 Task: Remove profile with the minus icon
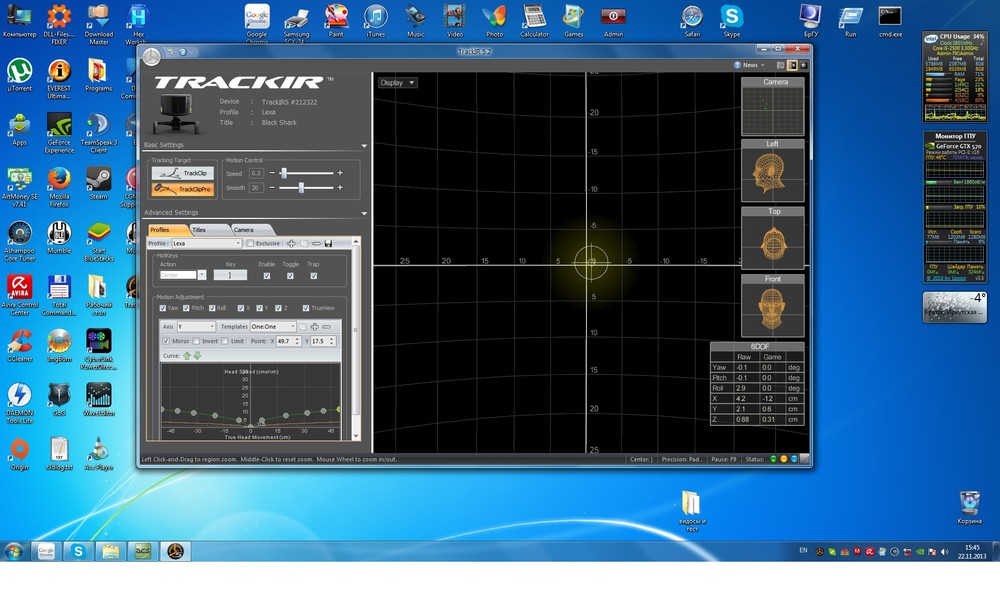(316, 243)
